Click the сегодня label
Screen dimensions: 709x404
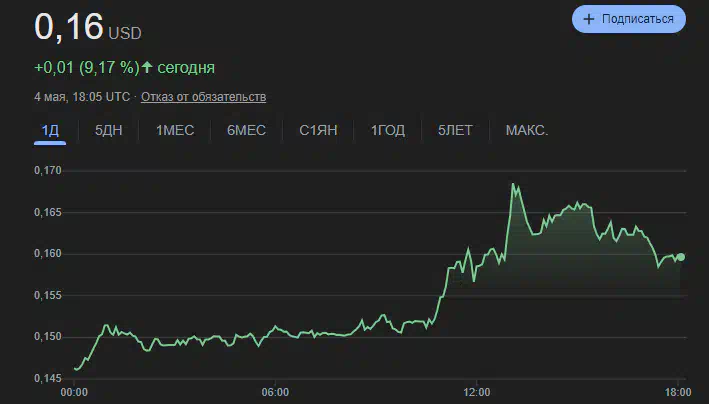(x=186, y=67)
